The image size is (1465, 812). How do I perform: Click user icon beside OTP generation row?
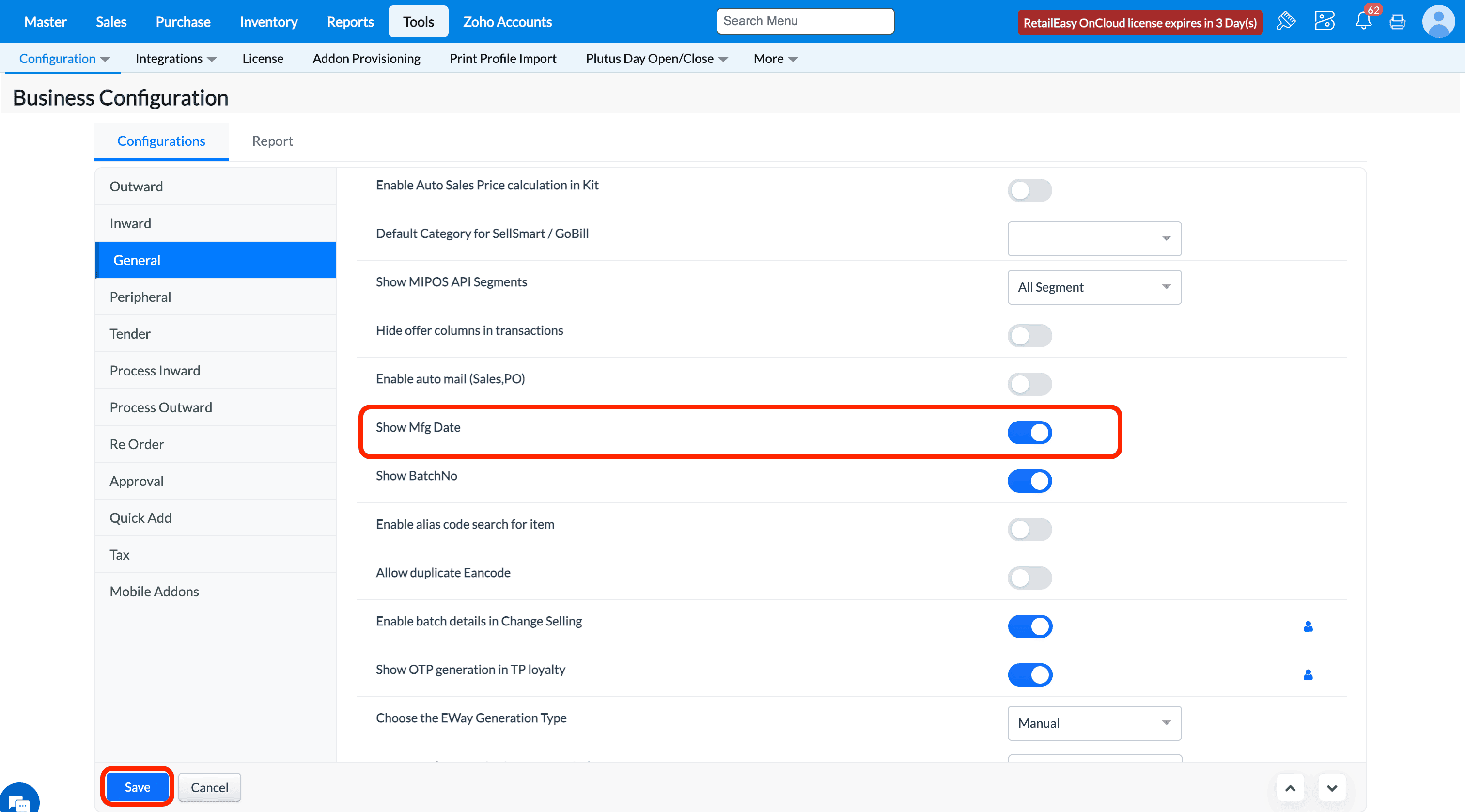(1308, 675)
